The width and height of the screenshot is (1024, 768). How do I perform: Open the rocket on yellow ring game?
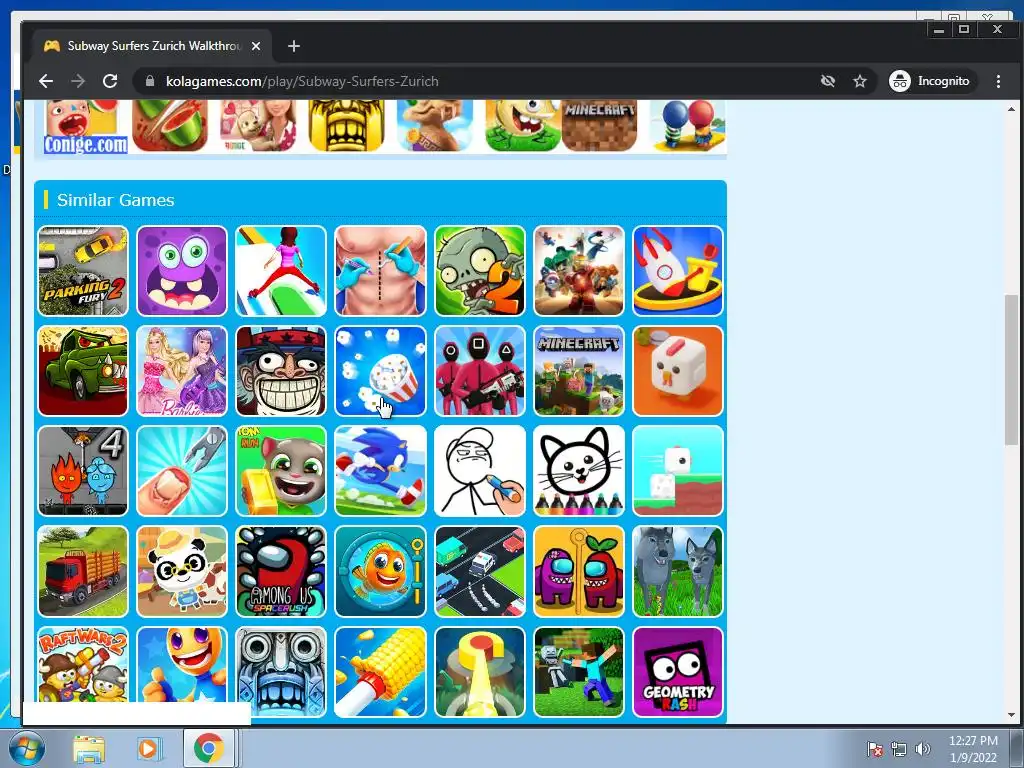click(678, 270)
